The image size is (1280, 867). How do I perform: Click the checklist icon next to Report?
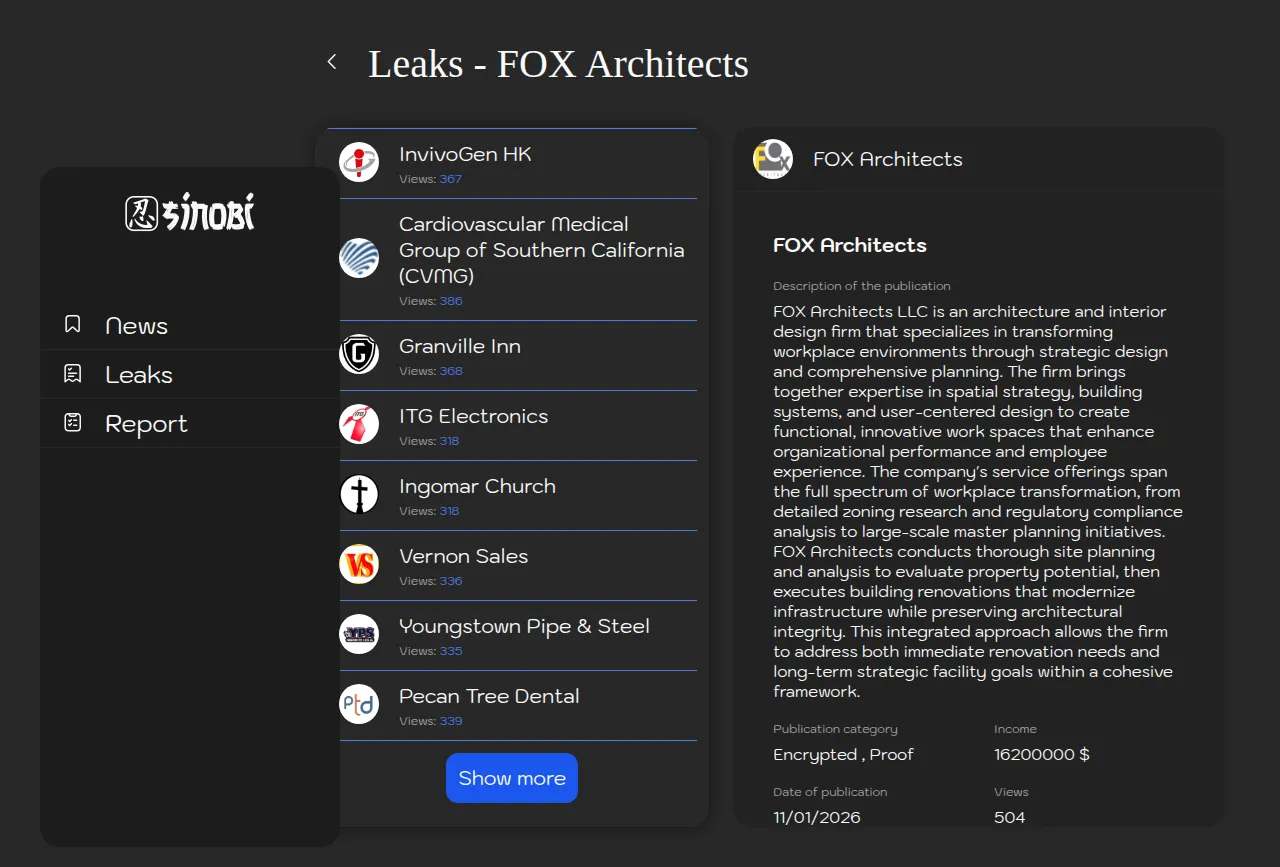pyautogui.click(x=72, y=423)
